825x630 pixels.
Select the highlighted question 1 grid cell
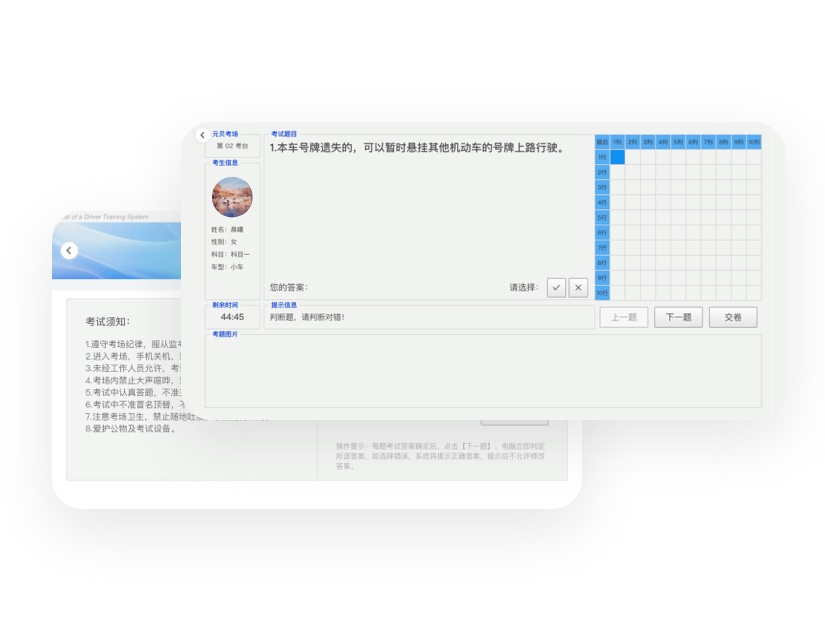pos(618,157)
